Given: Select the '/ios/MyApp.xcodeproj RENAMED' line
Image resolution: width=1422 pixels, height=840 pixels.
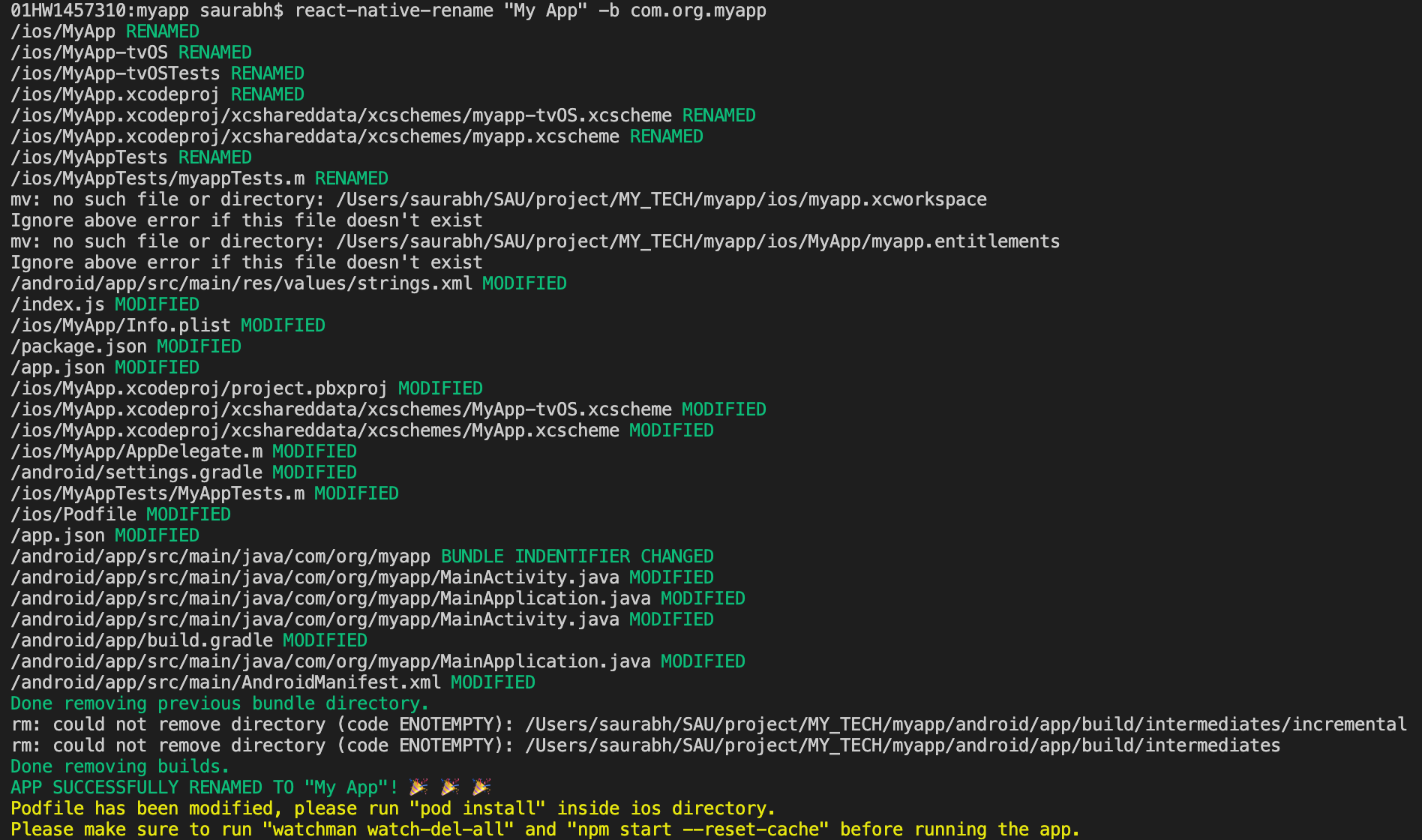Looking at the screenshot, I should (x=157, y=95).
